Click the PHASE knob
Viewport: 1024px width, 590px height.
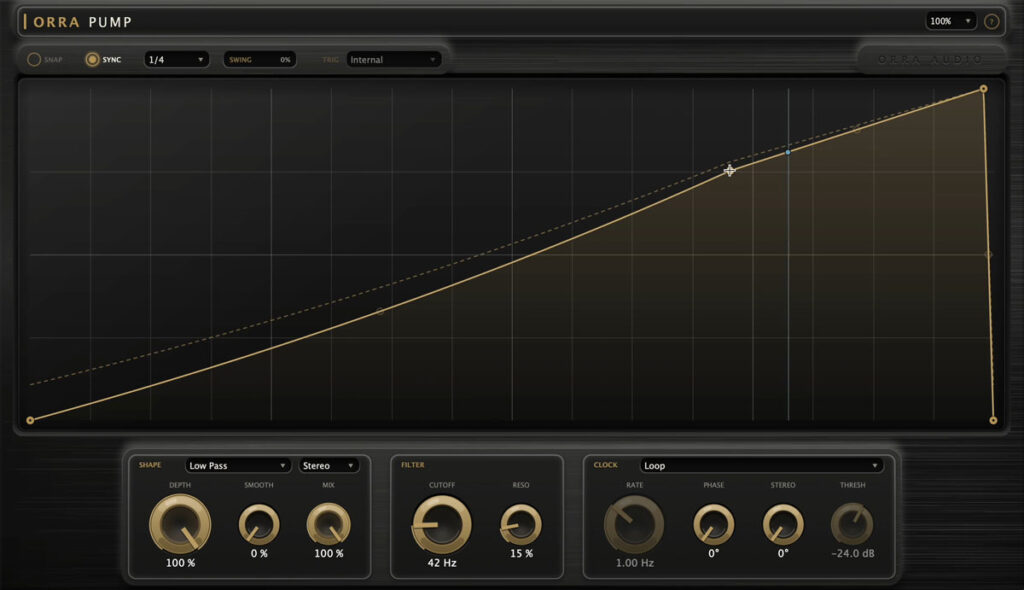[x=714, y=525]
